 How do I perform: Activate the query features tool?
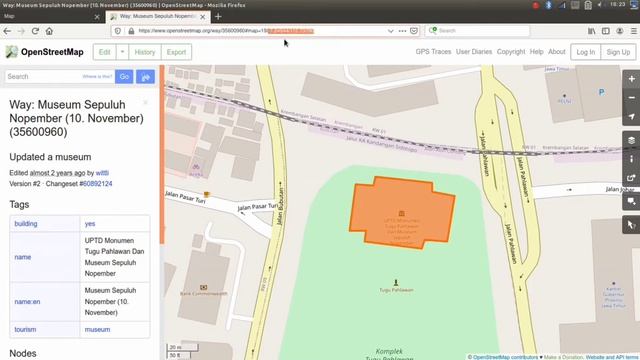pyautogui.click(x=631, y=224)
